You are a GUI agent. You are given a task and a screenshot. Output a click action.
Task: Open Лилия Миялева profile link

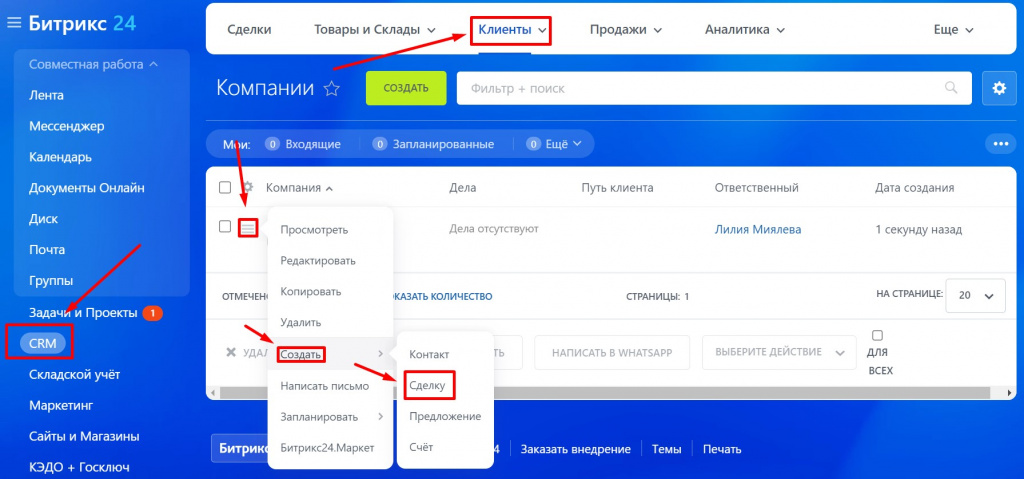tap(758, 229)
